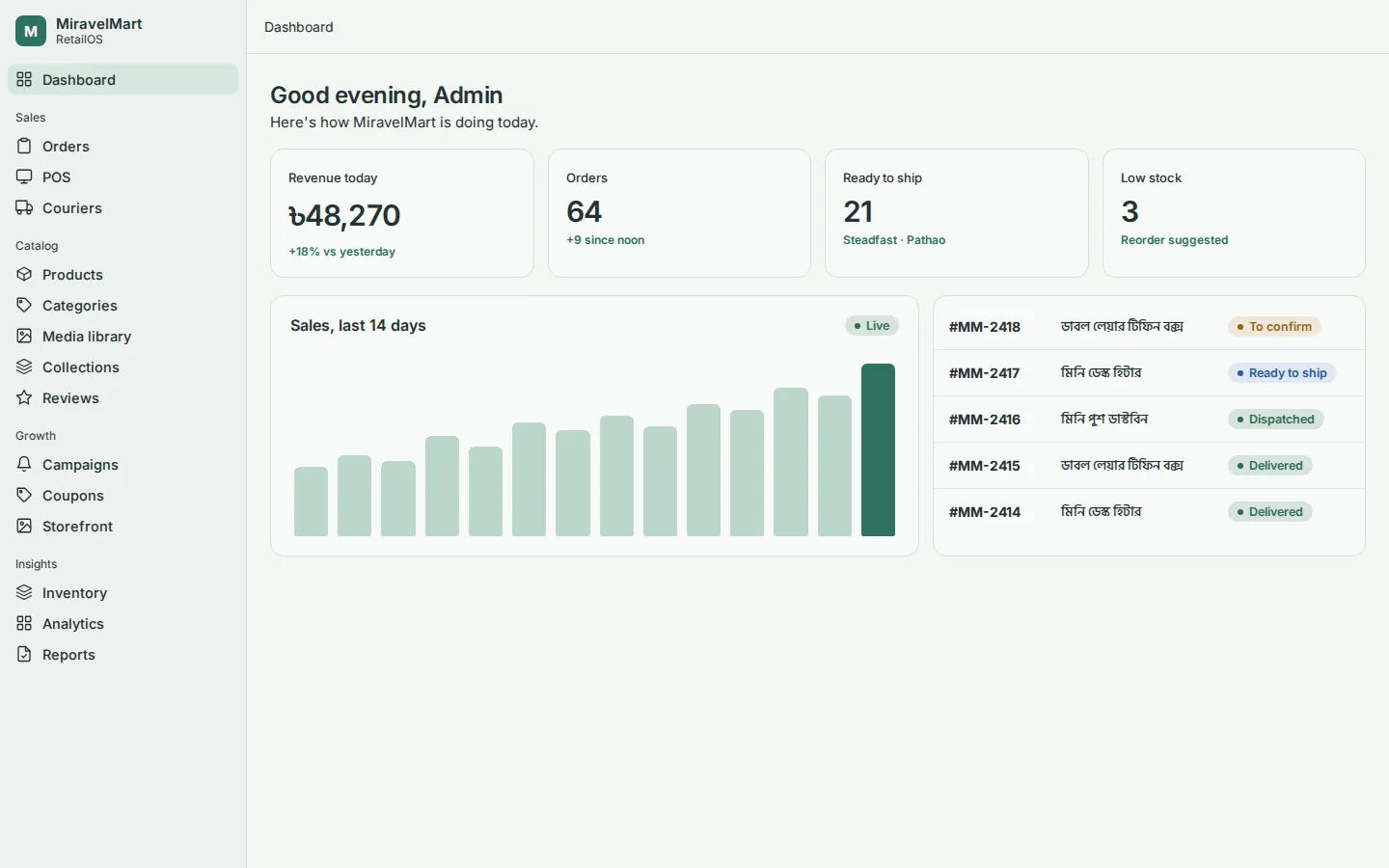1389x868 pixels.
Task: Click the Catalog section heading in sidebar
Action: click(37, 246)
